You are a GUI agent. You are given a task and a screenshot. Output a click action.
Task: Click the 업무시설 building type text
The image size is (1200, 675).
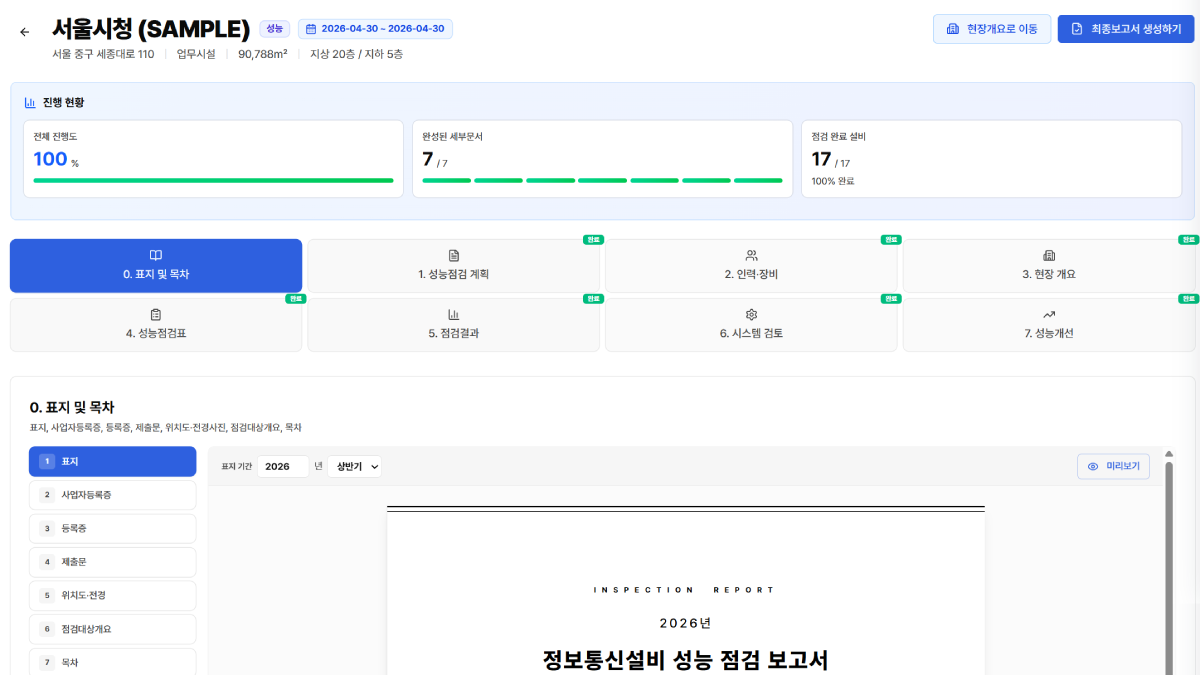coord(196,54)
